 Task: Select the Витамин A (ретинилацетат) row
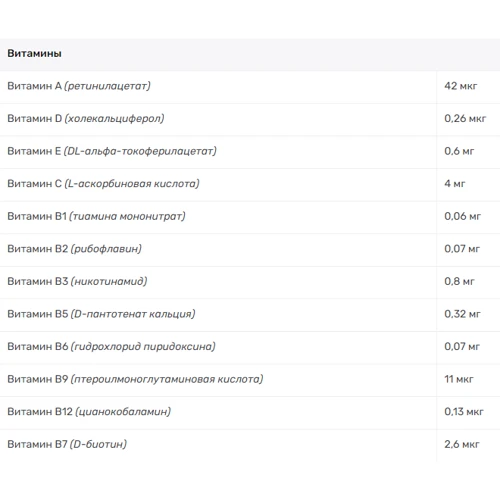250,87
